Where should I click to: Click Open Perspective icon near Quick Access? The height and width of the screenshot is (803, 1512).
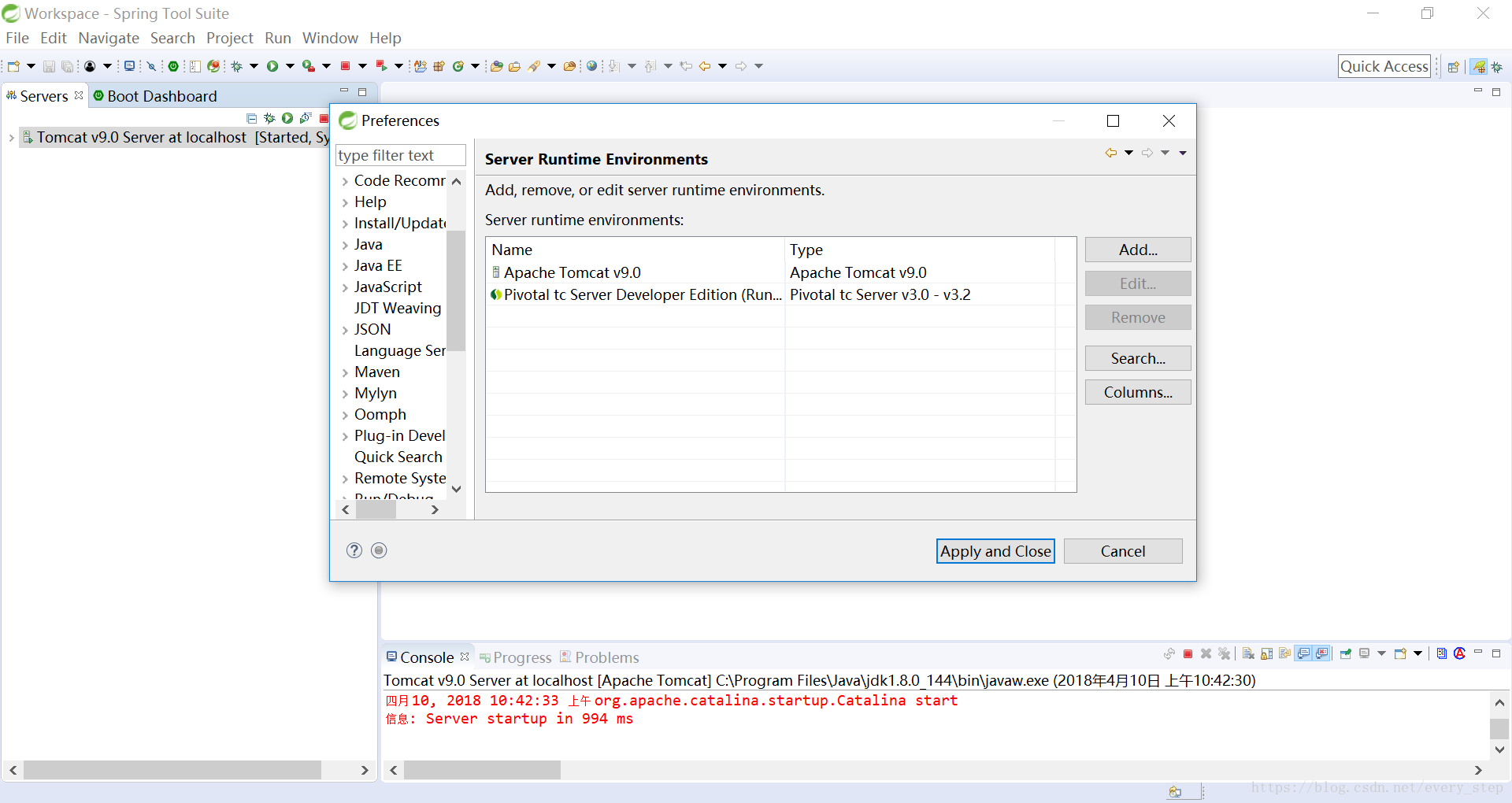(1454, 66)
